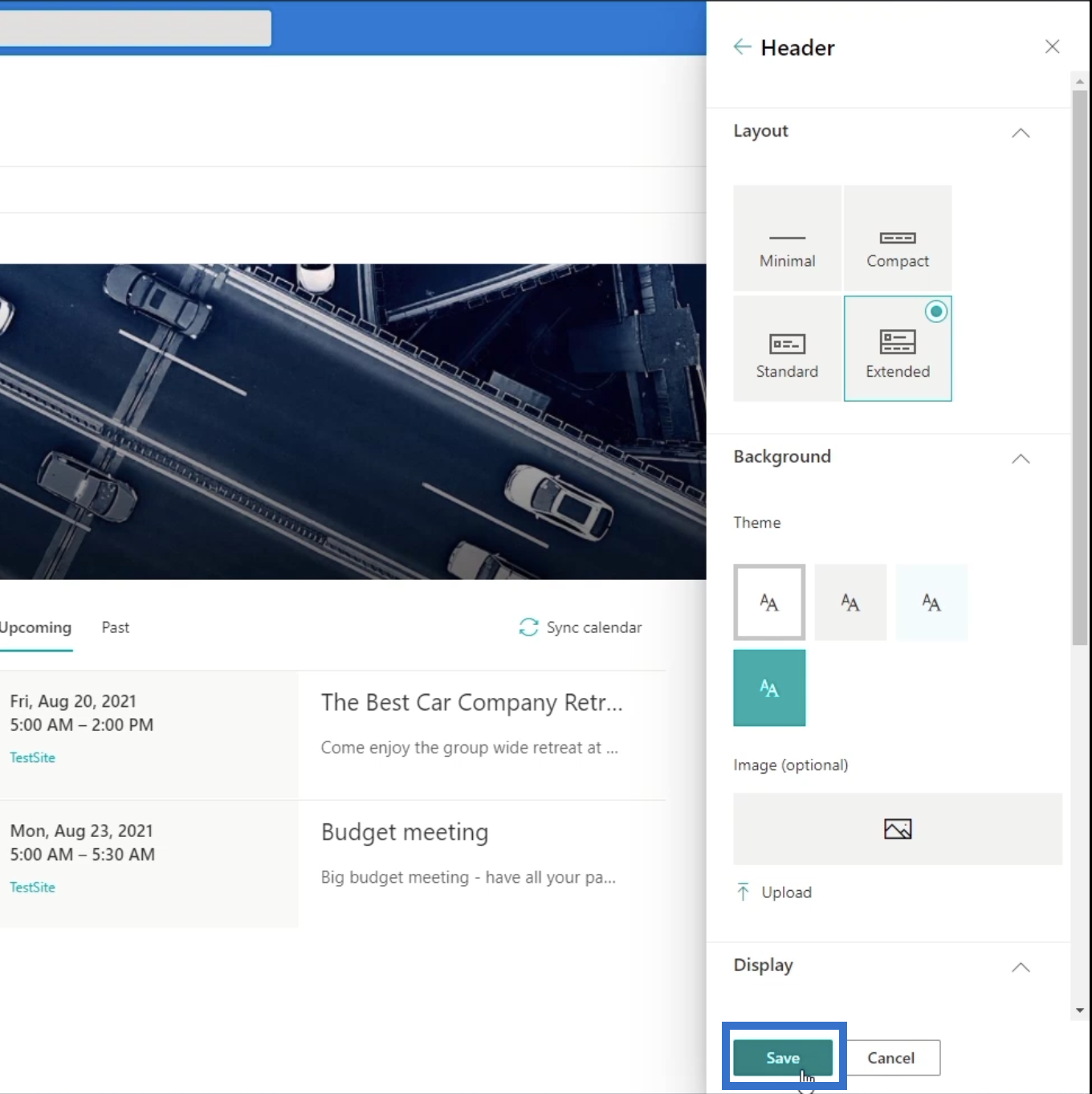Select the Standard header layout
Image resolution: width=1092 pixels, height=1094 pixels.
tap(787, 349)
